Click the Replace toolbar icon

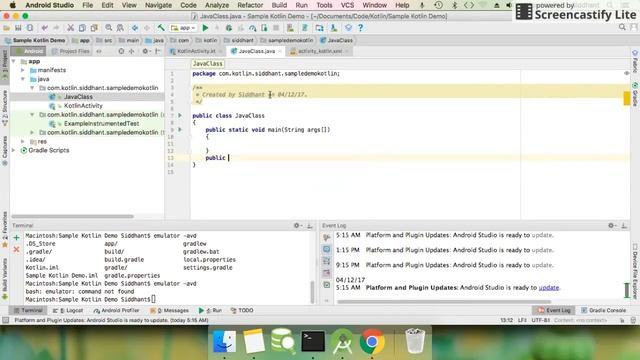120,28
